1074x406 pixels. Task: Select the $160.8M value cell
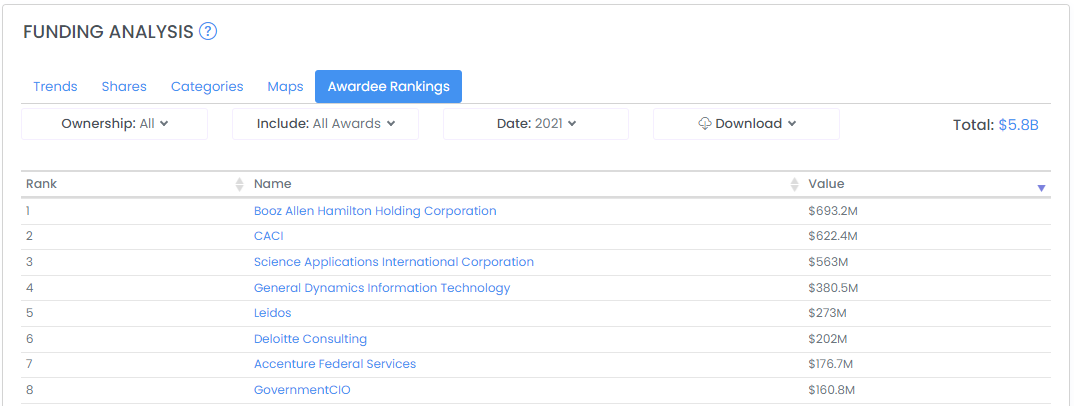tap(832, 390)
